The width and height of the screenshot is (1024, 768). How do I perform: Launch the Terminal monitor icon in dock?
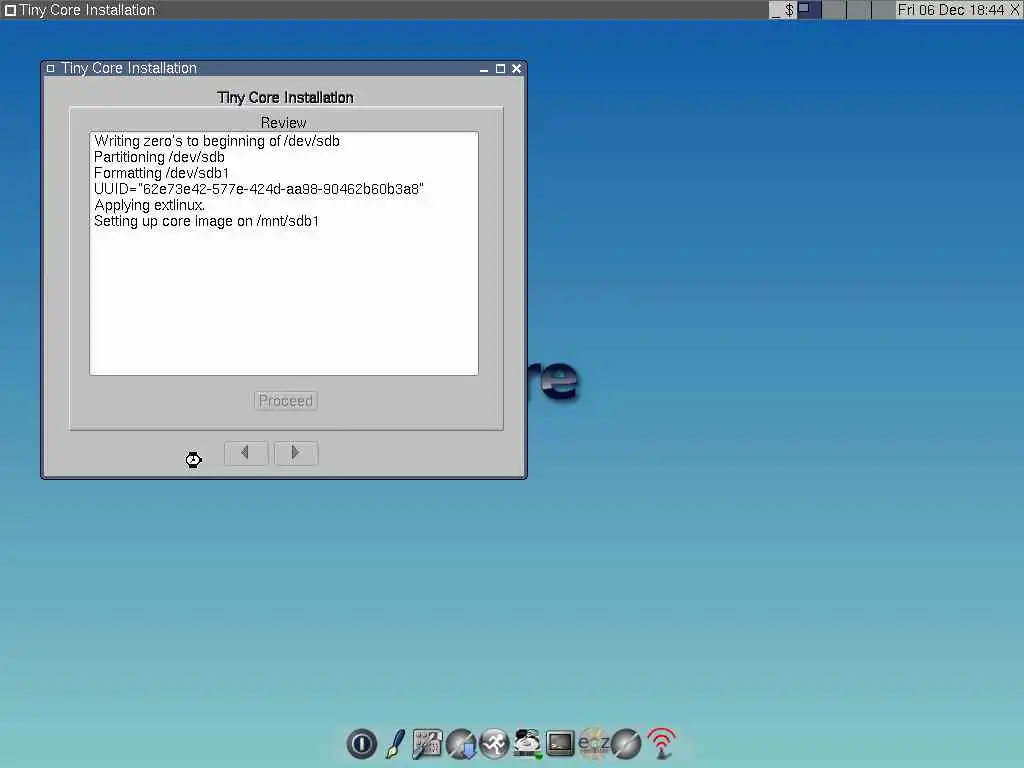pos(560,743)
